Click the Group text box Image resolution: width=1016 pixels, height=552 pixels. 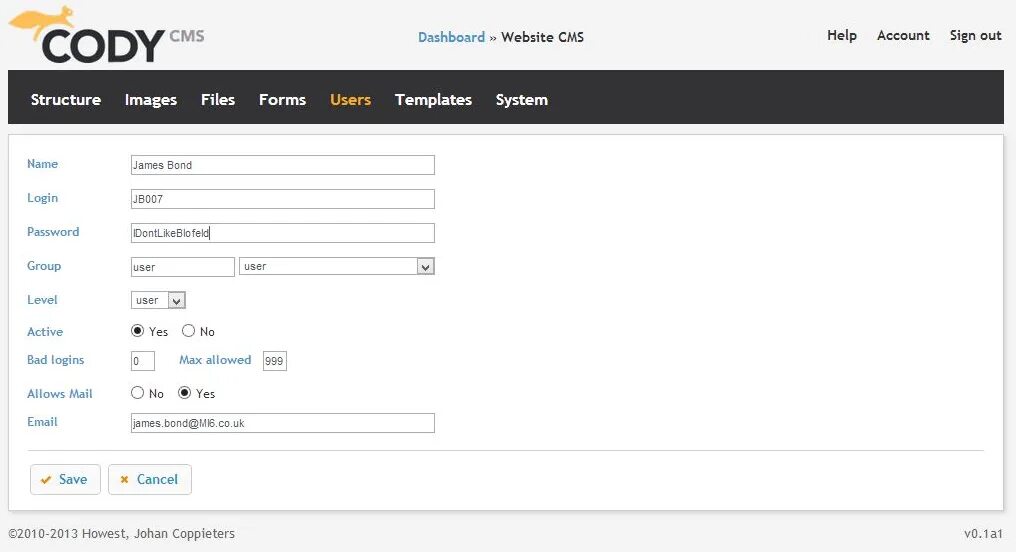(183, 267)
